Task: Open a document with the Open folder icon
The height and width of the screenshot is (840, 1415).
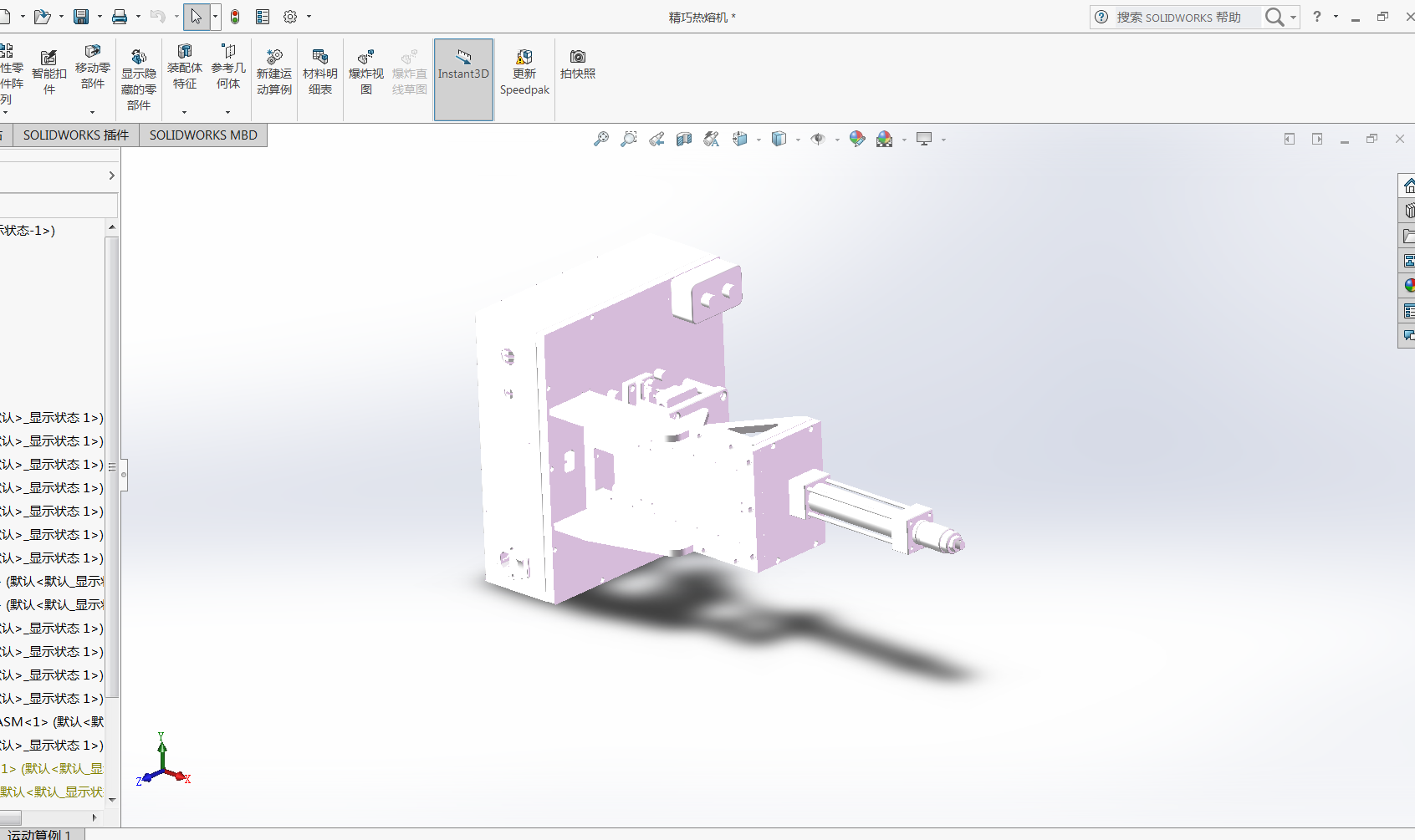Action: (42, 17)
